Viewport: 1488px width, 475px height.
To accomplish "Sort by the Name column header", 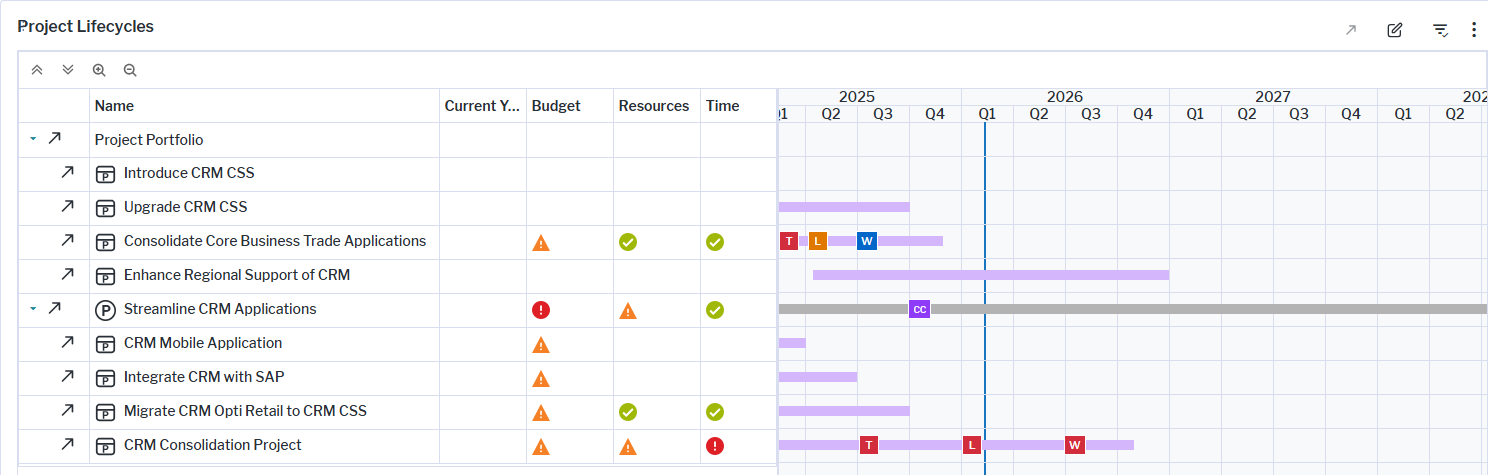I will (x=114, y=106).
